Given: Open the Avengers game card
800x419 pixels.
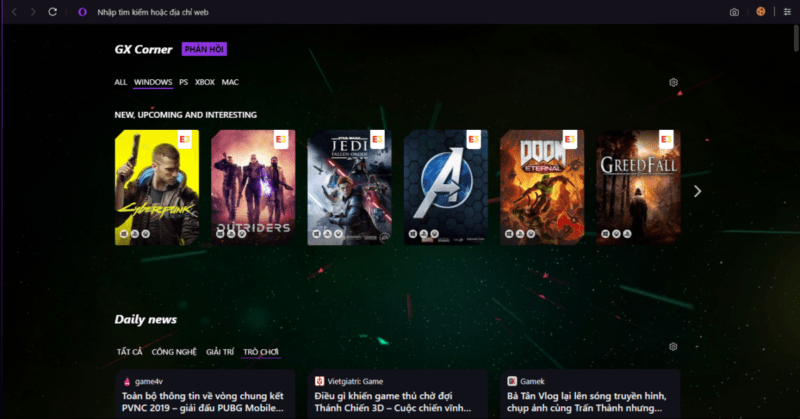Looking at the screenshot, I should (x=446, y=187).
